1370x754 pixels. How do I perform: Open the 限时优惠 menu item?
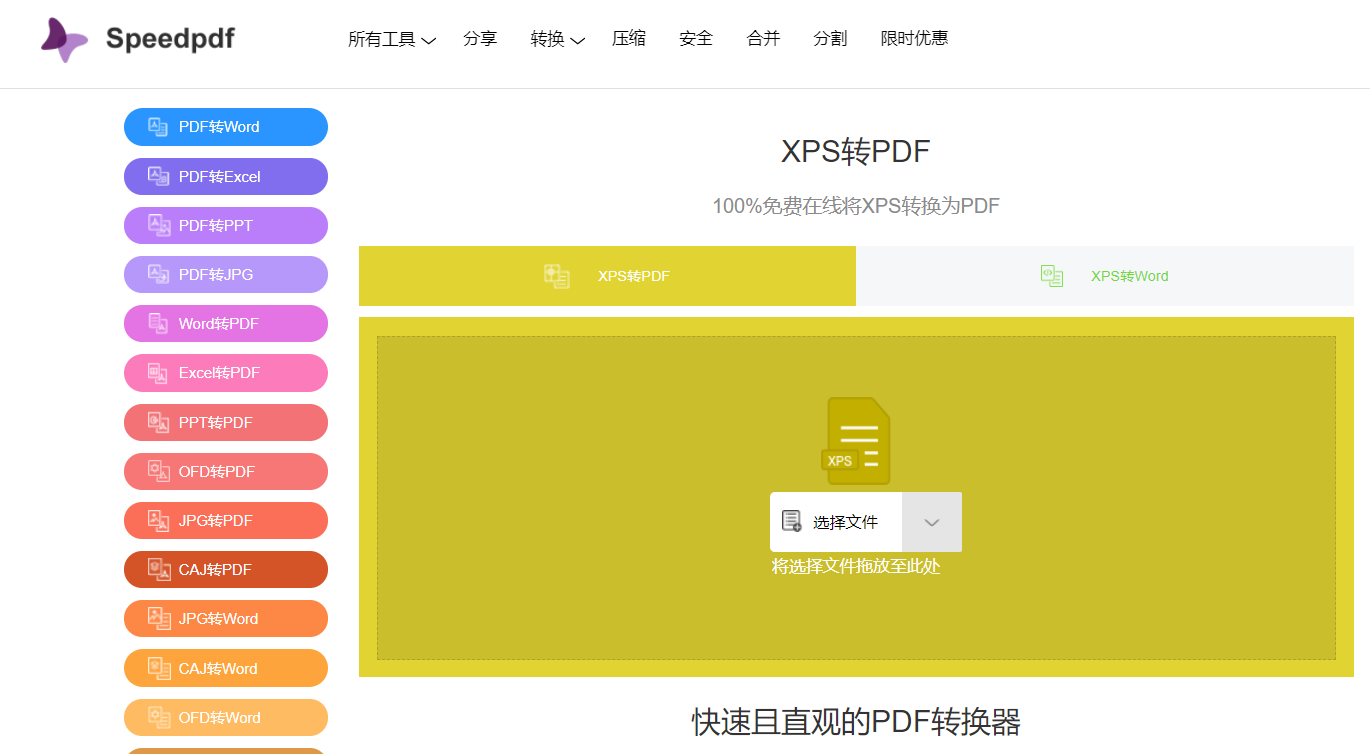tap(914, 39)
